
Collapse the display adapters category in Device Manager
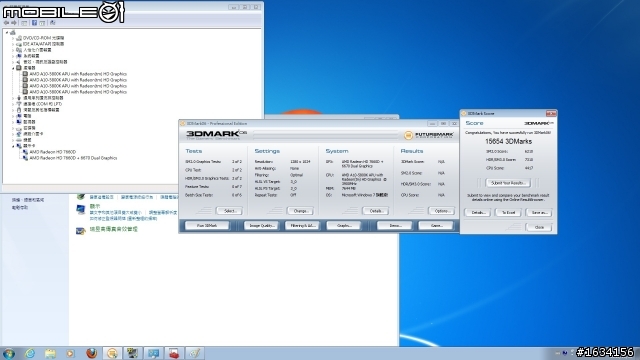(13, 146)
